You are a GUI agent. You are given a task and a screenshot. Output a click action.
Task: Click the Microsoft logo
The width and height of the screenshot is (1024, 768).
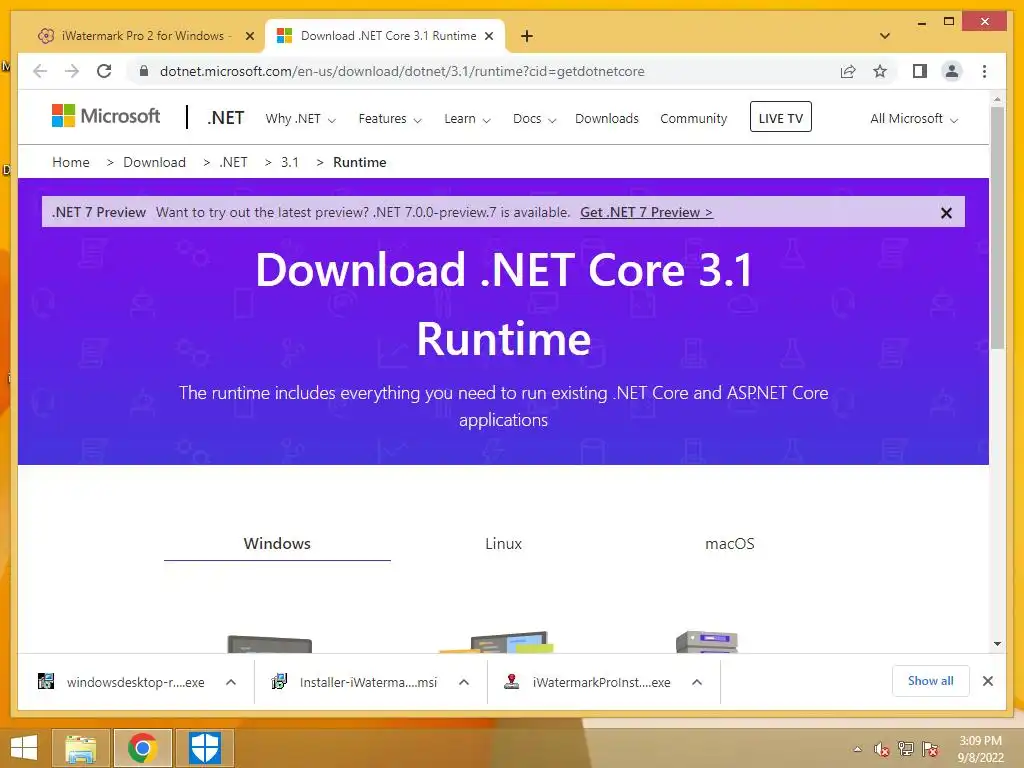[x=106, y=116]
